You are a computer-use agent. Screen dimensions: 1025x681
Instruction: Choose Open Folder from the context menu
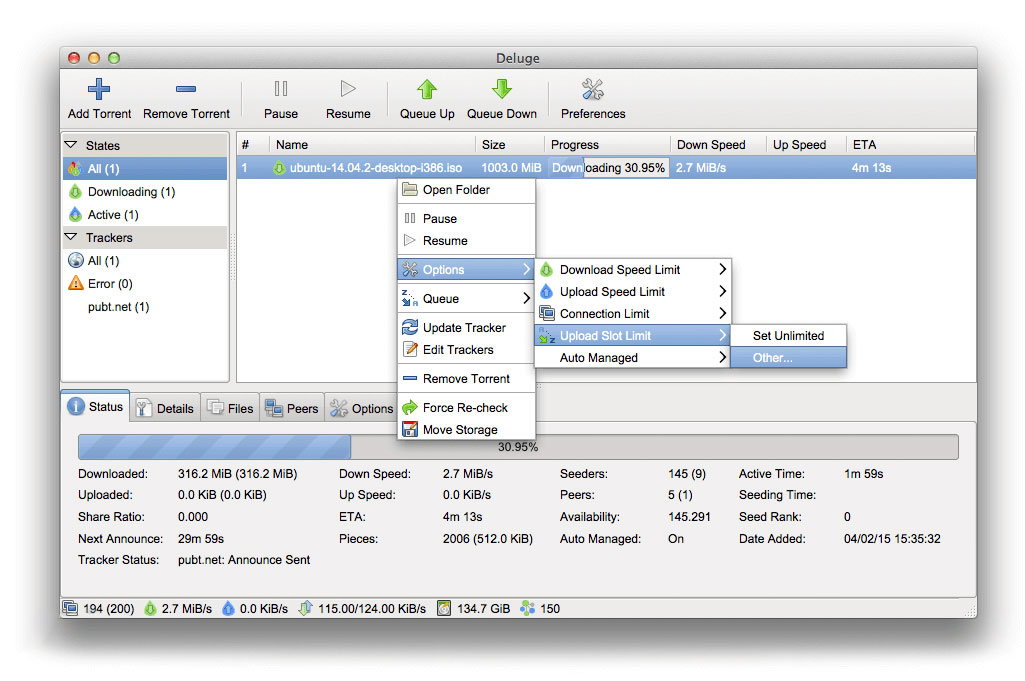point(466,190)
